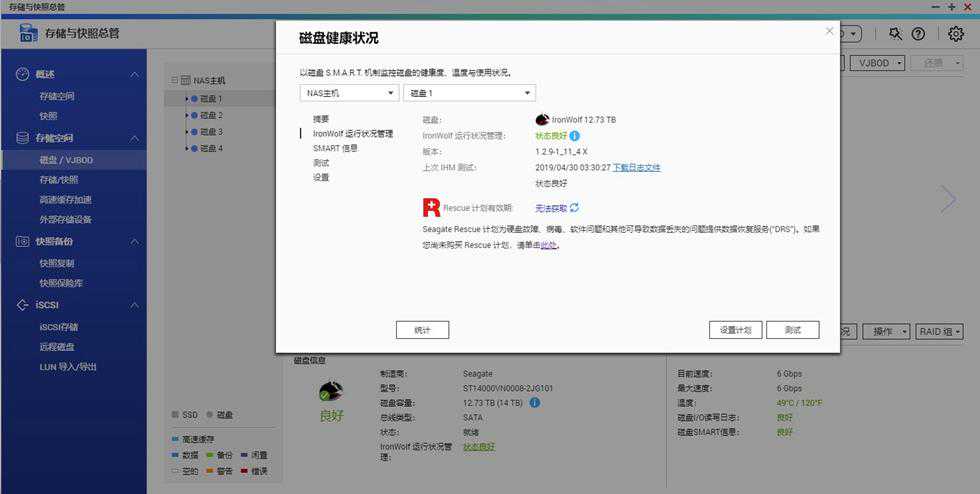Image resolution: width=980 pixels, height=494 pixels.
Task: Click the 下载日志文件 link
Action: pyautogui.click(x=636, y=168)
